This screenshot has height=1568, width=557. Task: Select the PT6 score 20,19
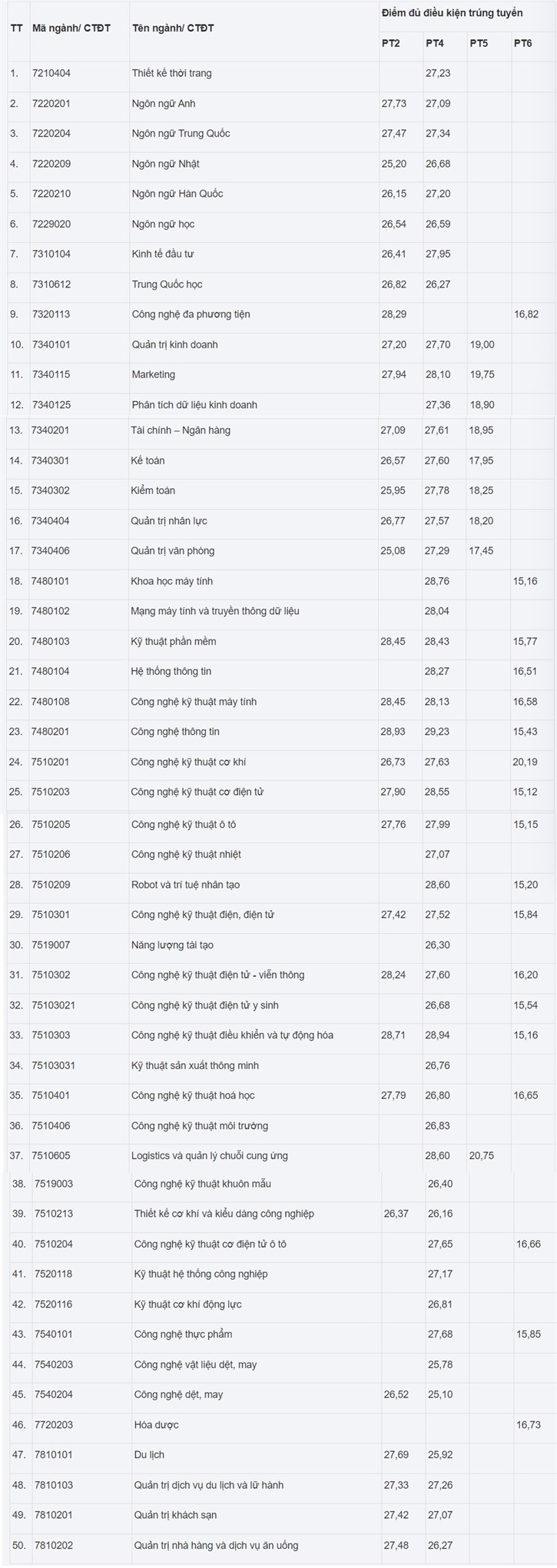(526, 762)
